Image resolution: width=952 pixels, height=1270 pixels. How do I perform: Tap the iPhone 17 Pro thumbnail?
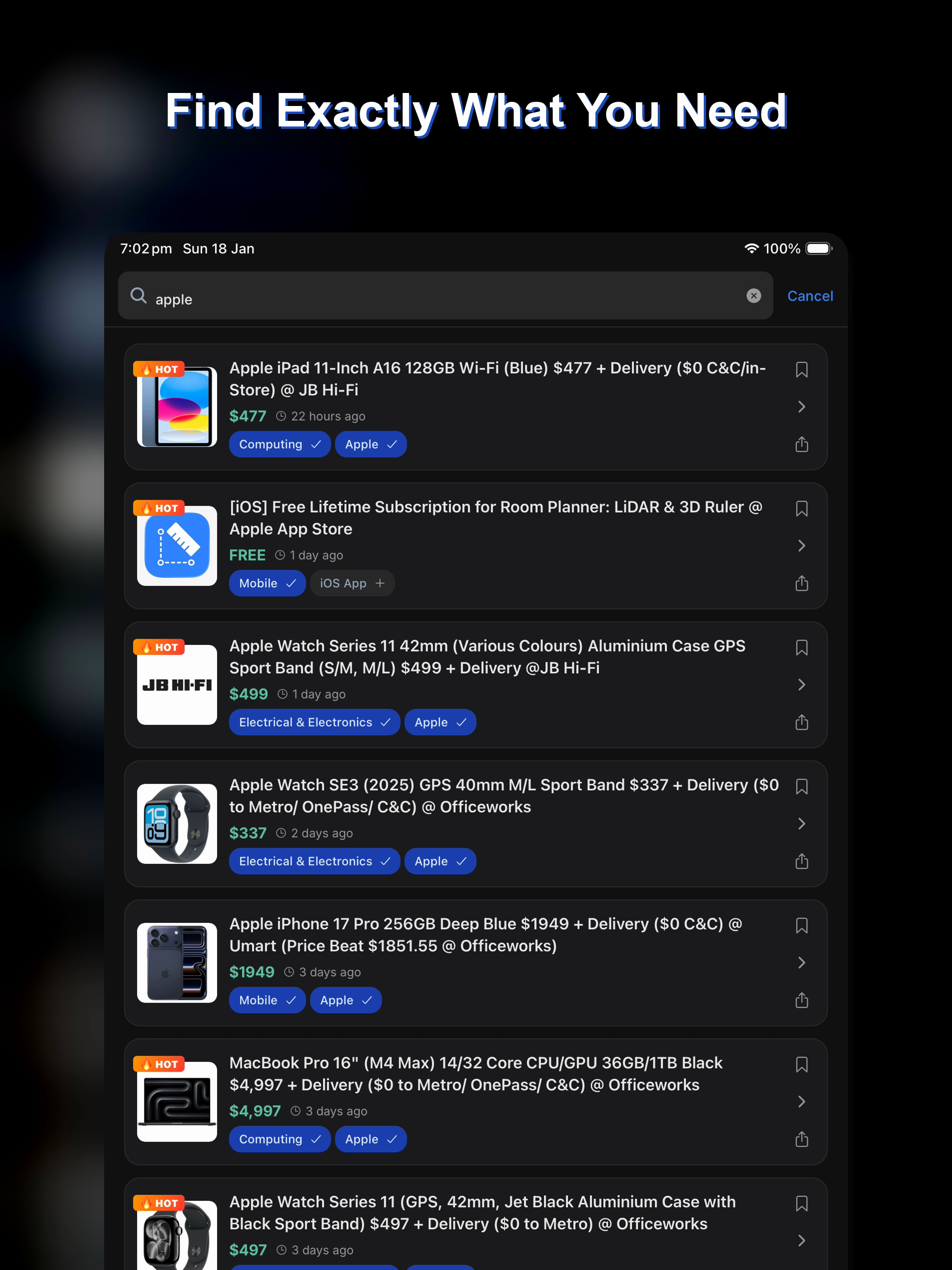point(177,962)
